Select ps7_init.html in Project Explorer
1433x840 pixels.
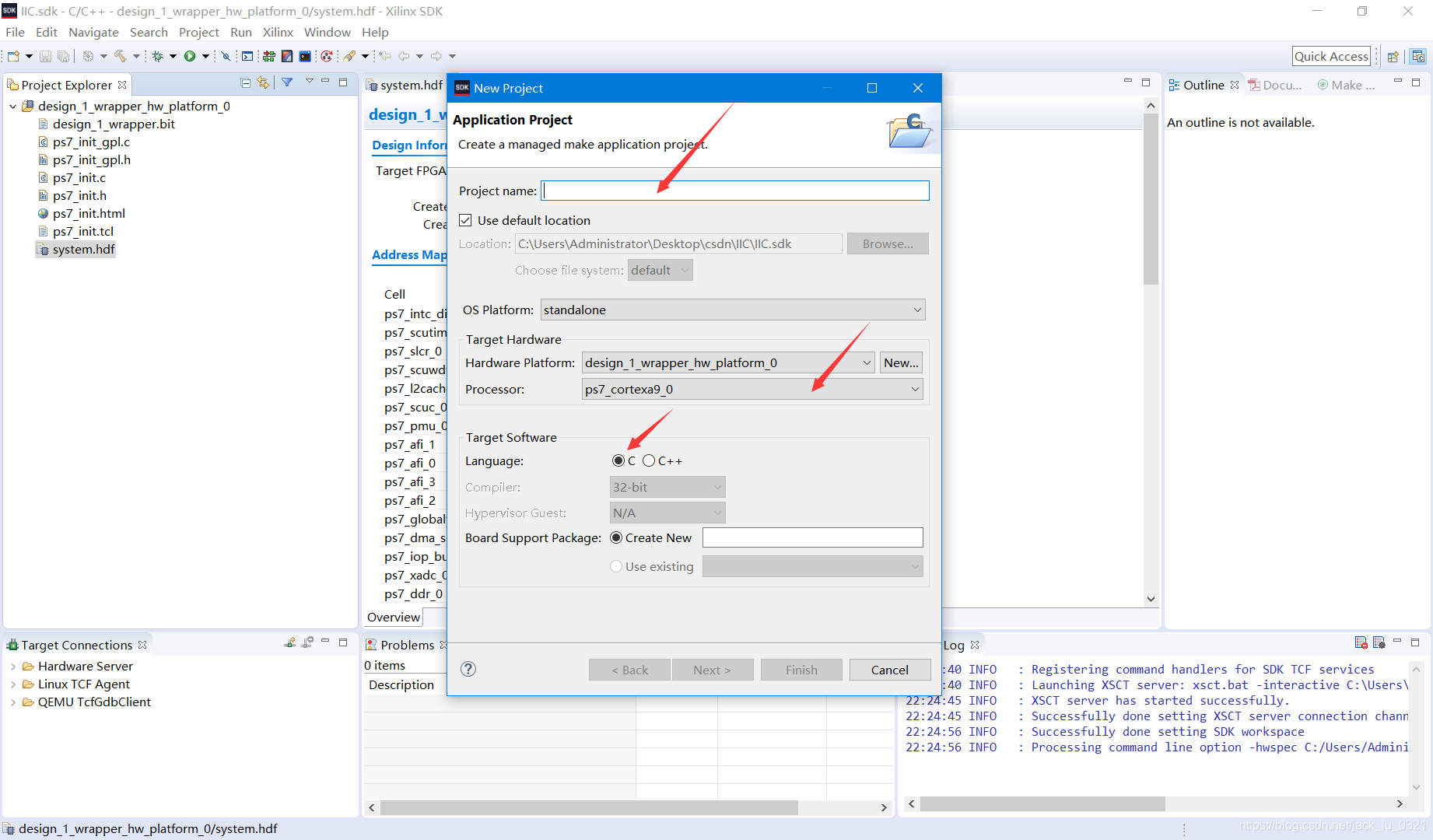coord(82,213)
